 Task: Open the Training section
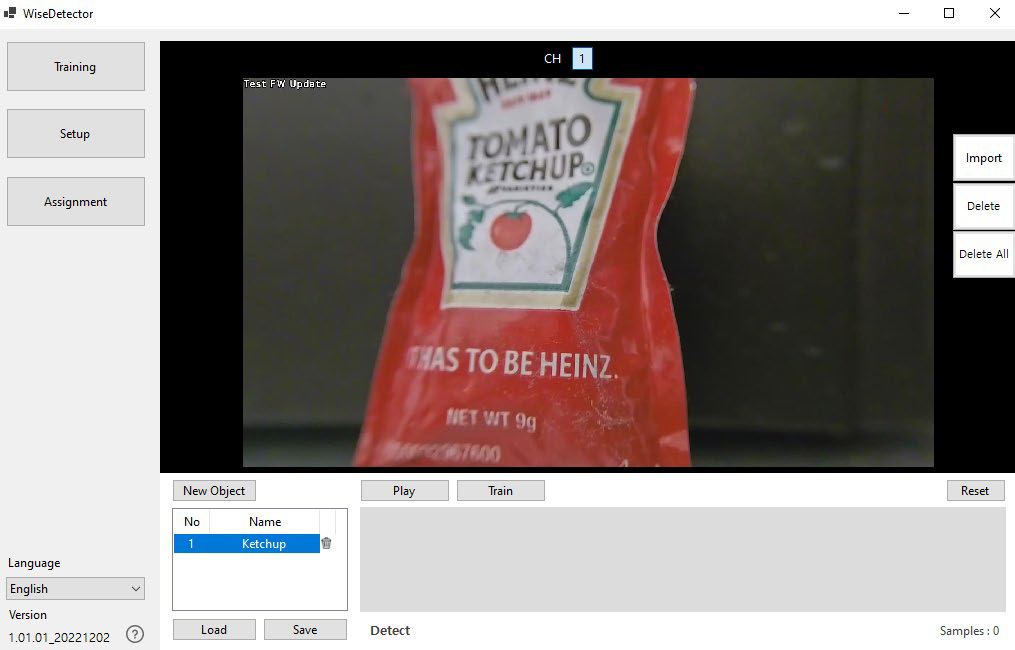pyautogui.click(x=76, y=67)
